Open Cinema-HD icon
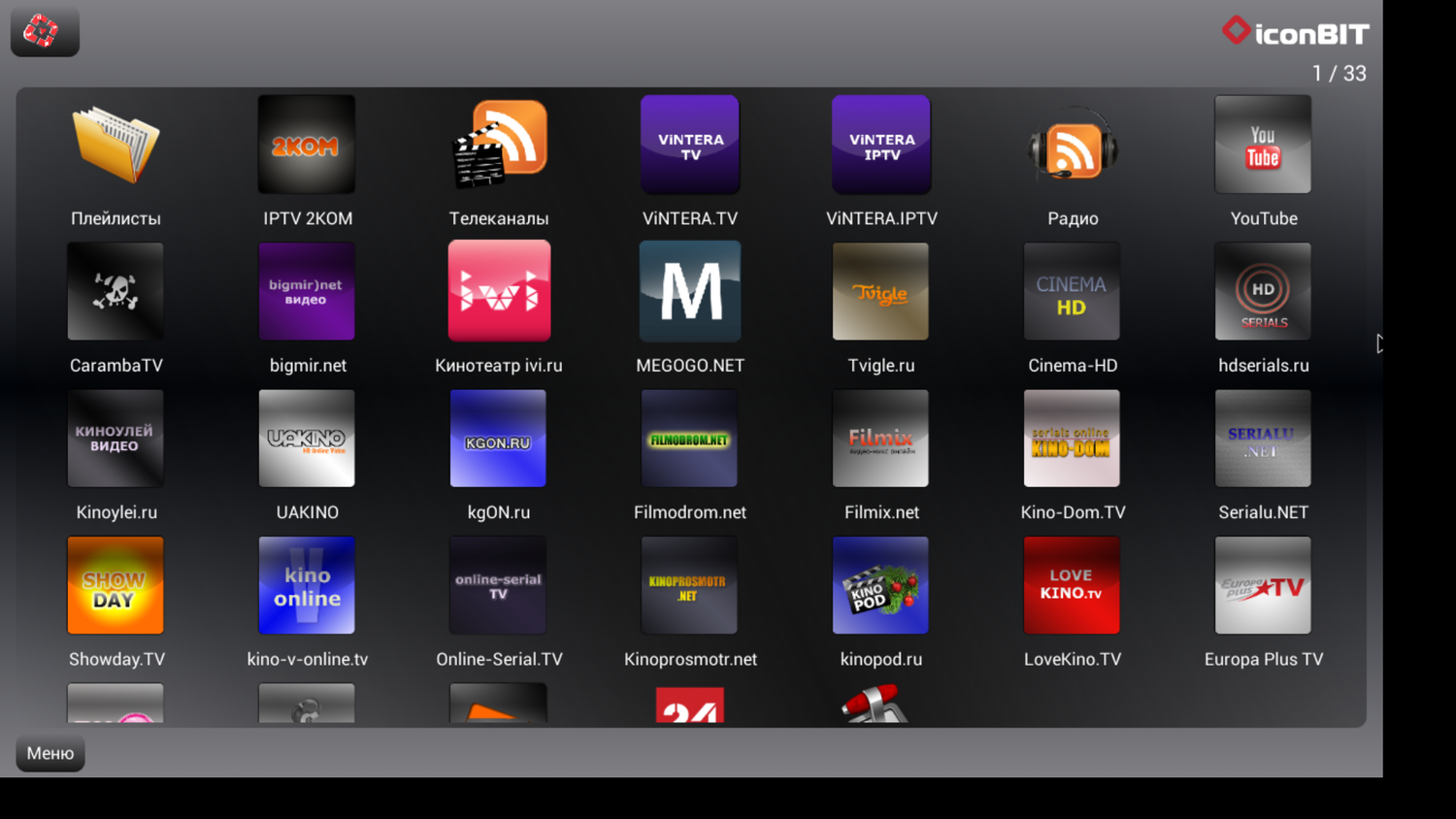 [1072, 291]
